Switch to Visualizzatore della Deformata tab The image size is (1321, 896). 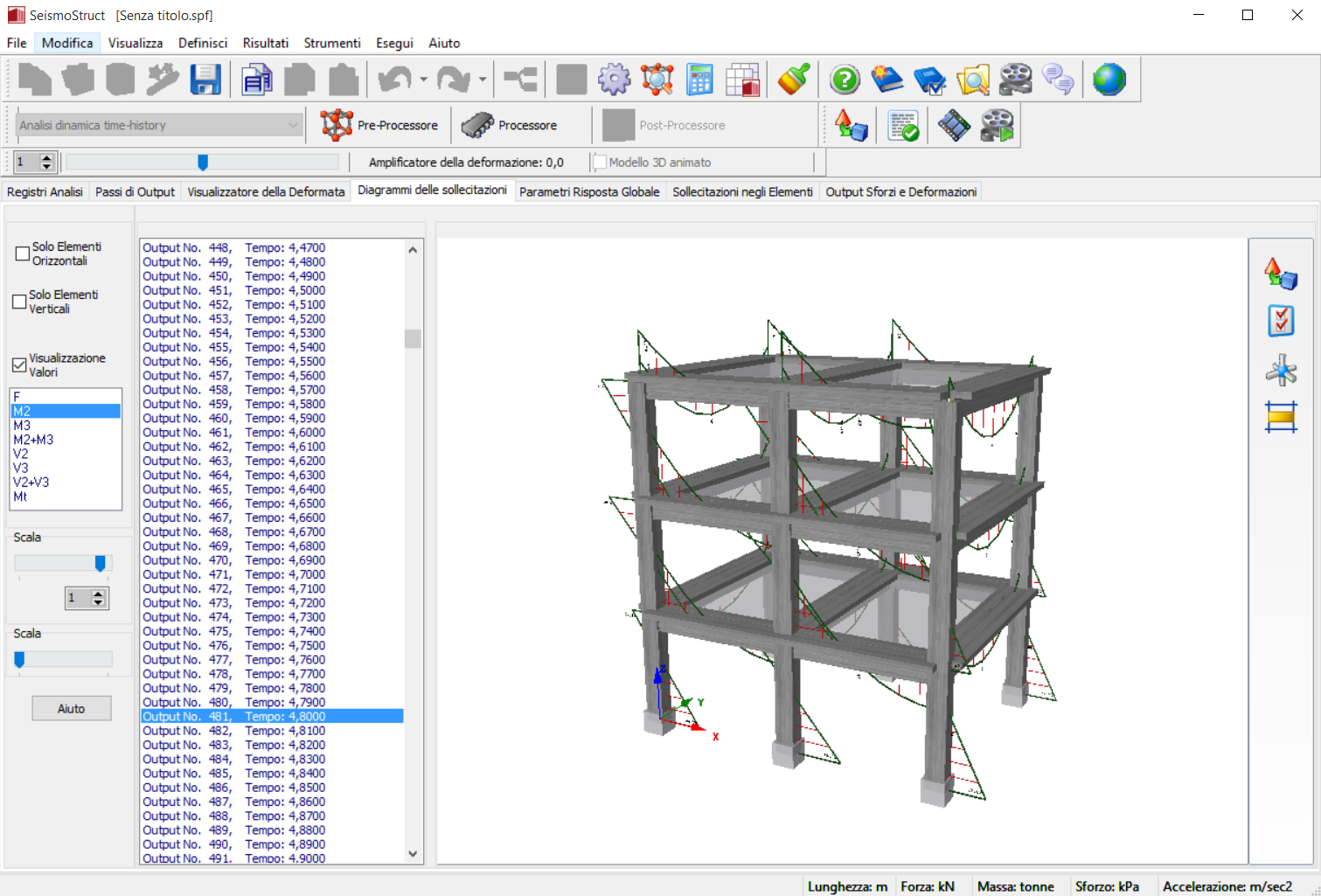(266, 191)
